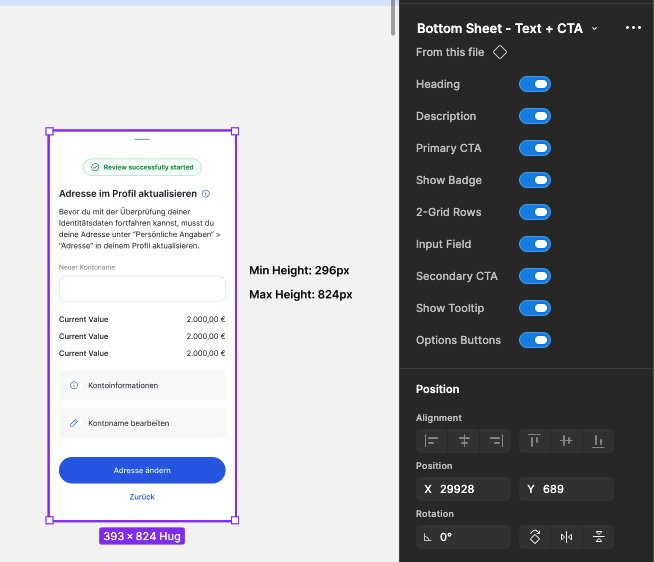This screenshot has width=654, height=562.
Task: Click the Kontoinformationen info icon
Action: [74, 385]
